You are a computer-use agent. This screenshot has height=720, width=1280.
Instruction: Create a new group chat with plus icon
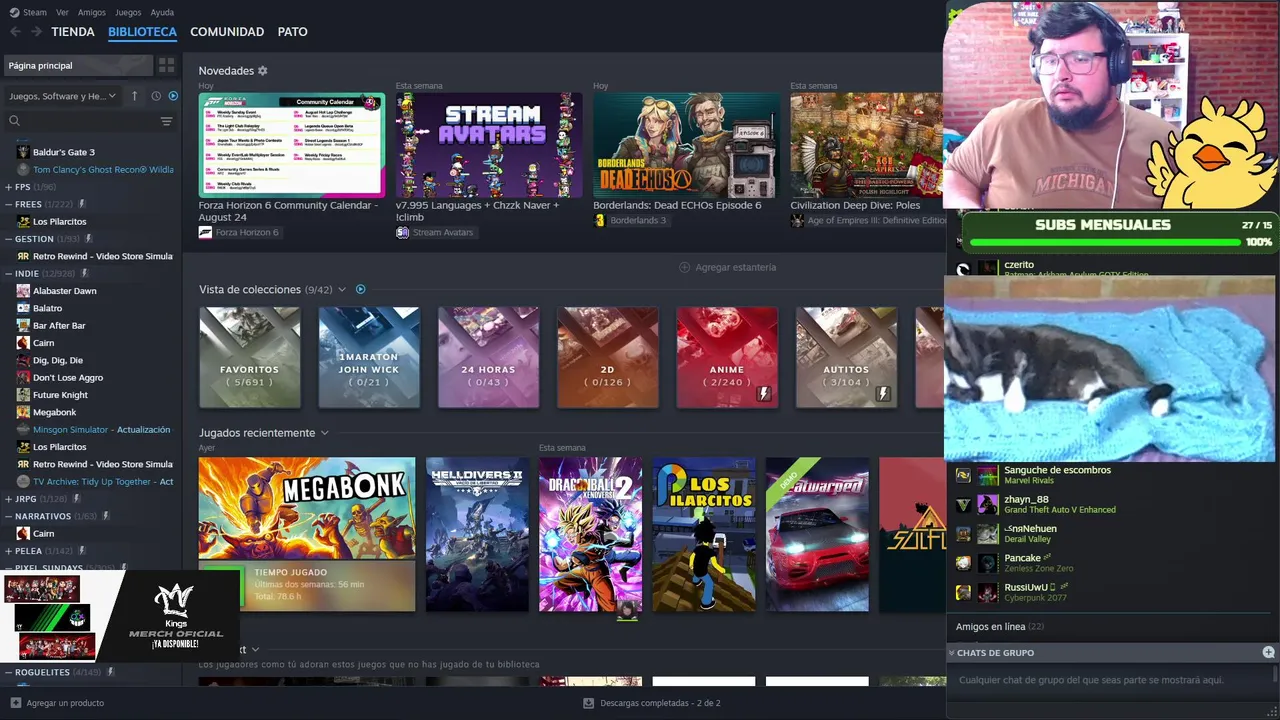click(x=1268, y=652)
